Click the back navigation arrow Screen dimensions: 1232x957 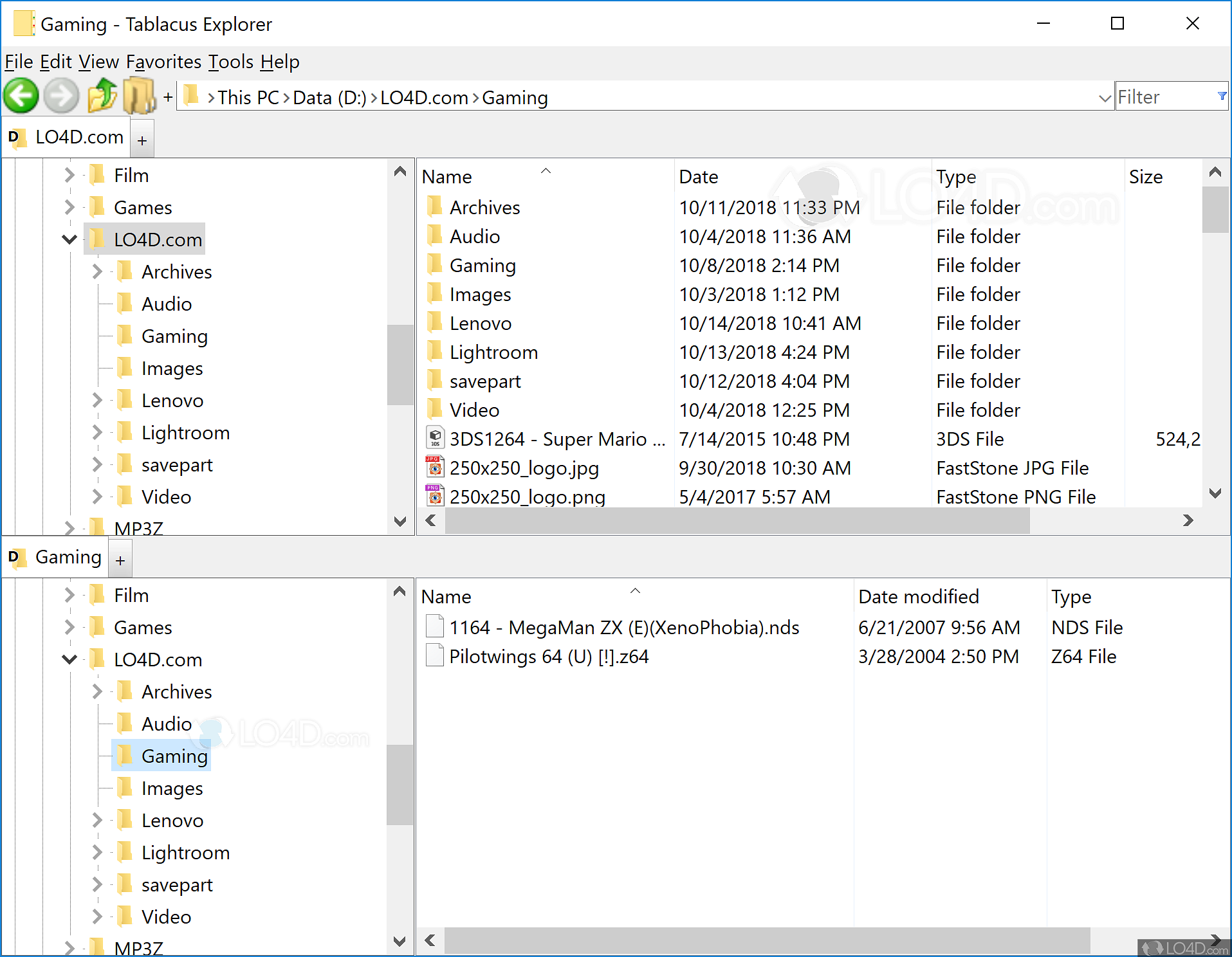[21, 95]
